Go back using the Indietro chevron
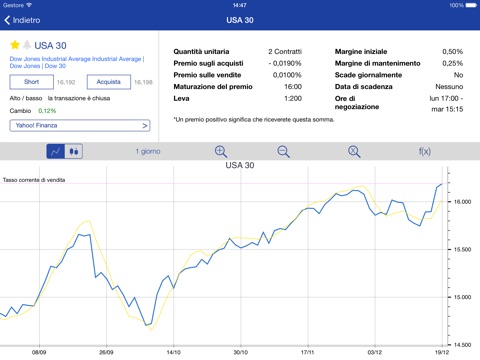 (x=22, y=20)
